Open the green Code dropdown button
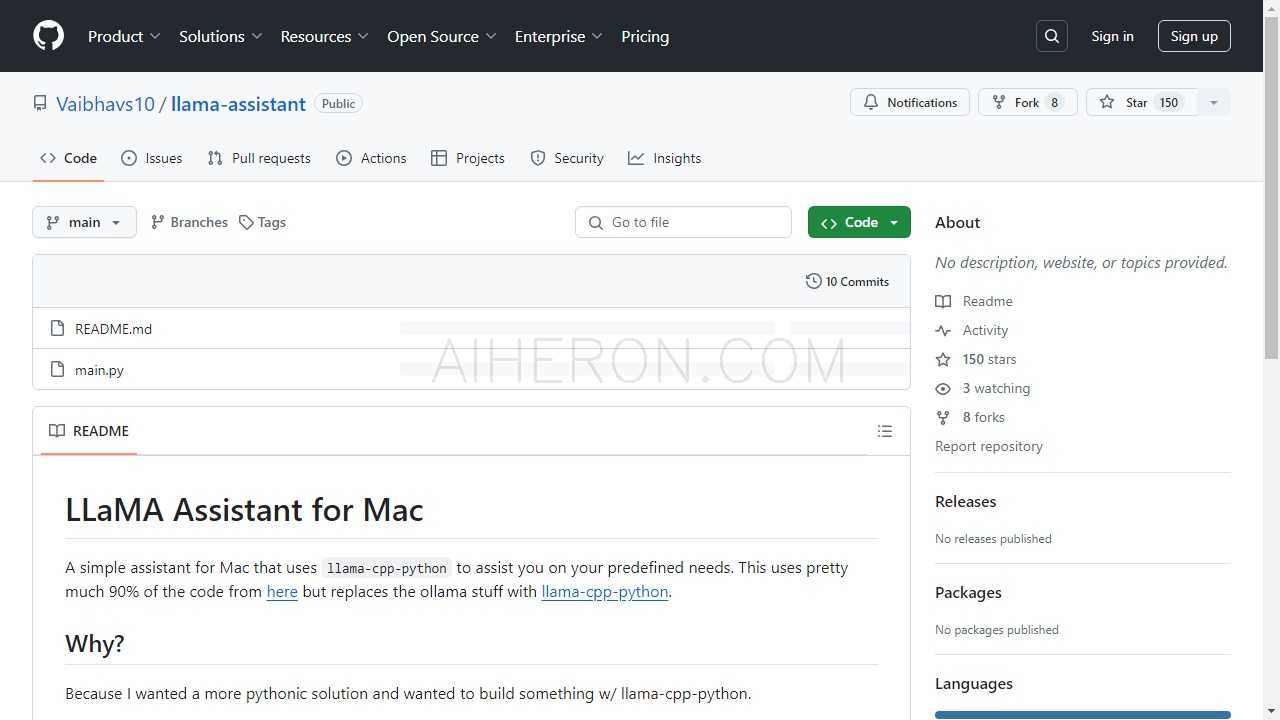The image size is (1280, 720). (x=859, y=222)
